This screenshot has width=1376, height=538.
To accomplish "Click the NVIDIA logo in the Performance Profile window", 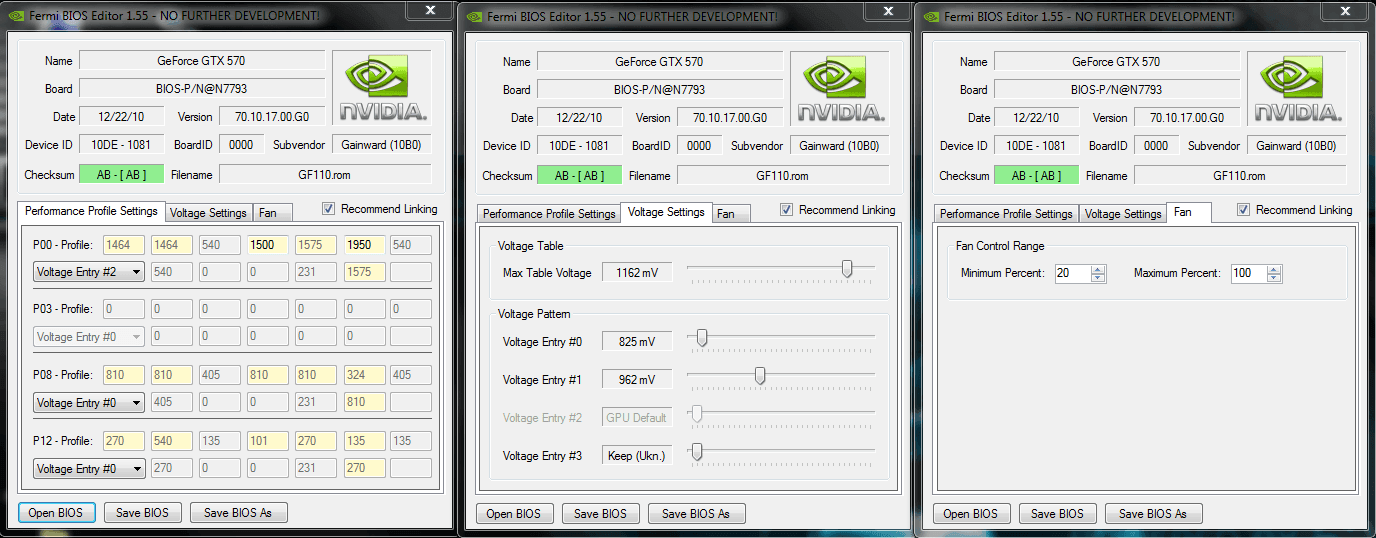I will (x=382, y=90).
